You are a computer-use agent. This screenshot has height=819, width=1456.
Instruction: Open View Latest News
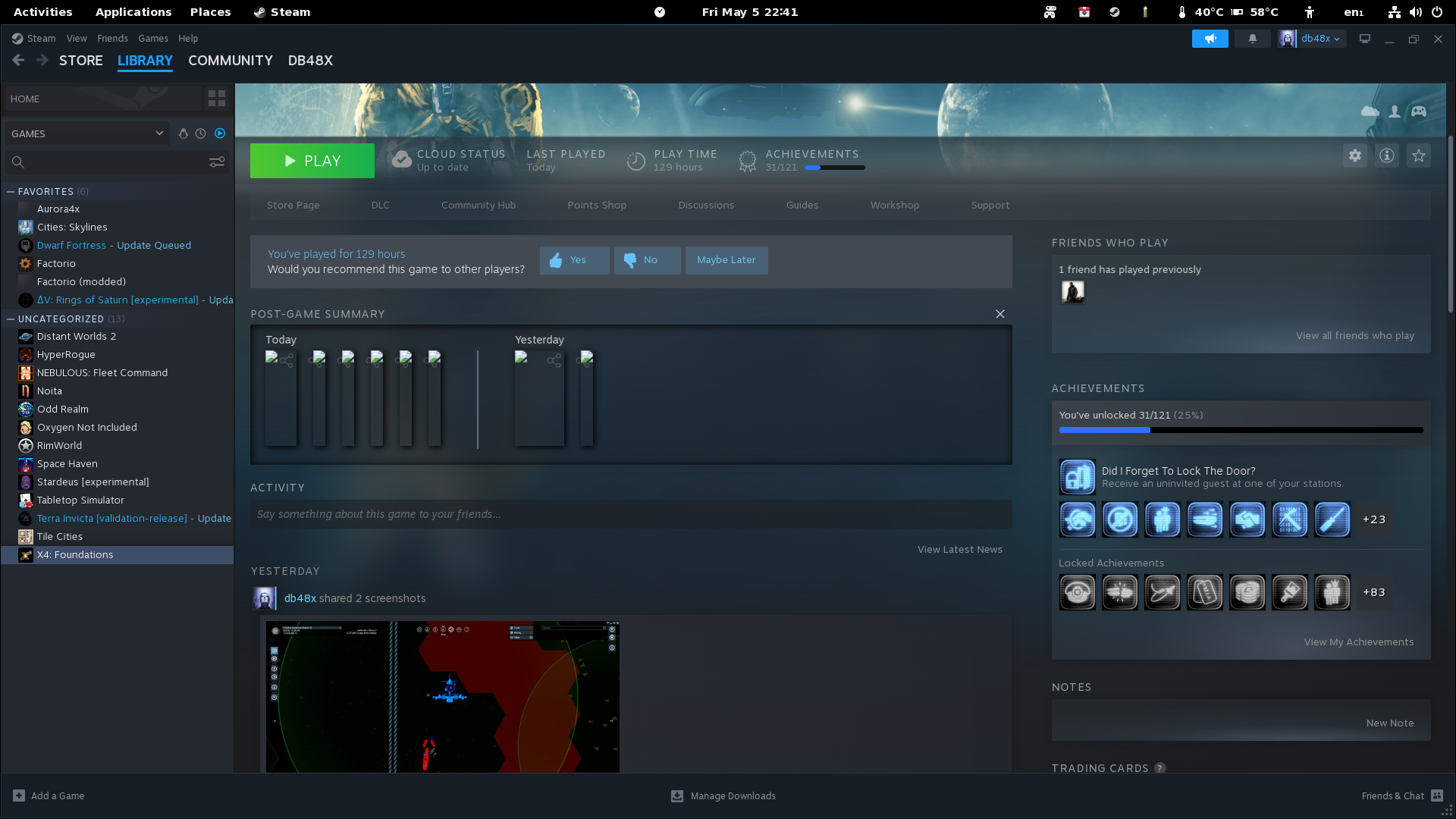coord(960,550)
